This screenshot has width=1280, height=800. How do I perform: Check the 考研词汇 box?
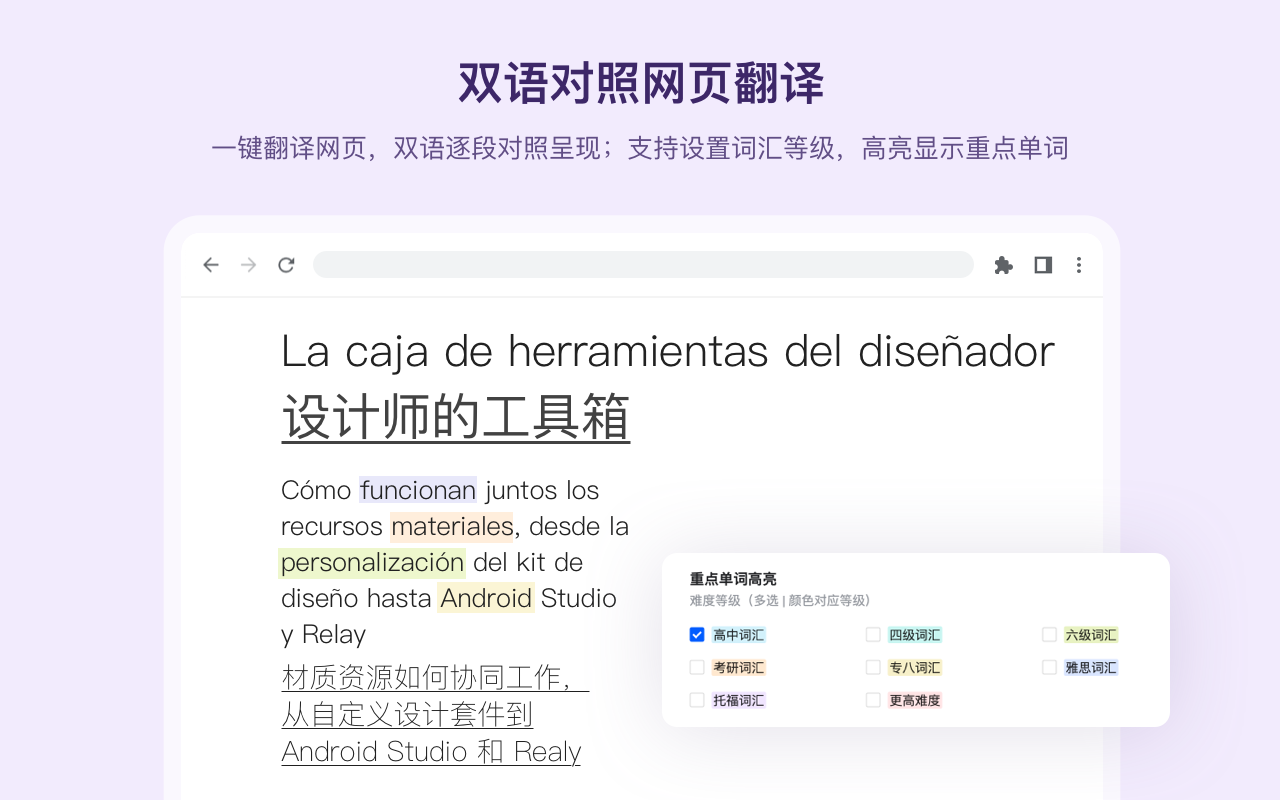697,667
